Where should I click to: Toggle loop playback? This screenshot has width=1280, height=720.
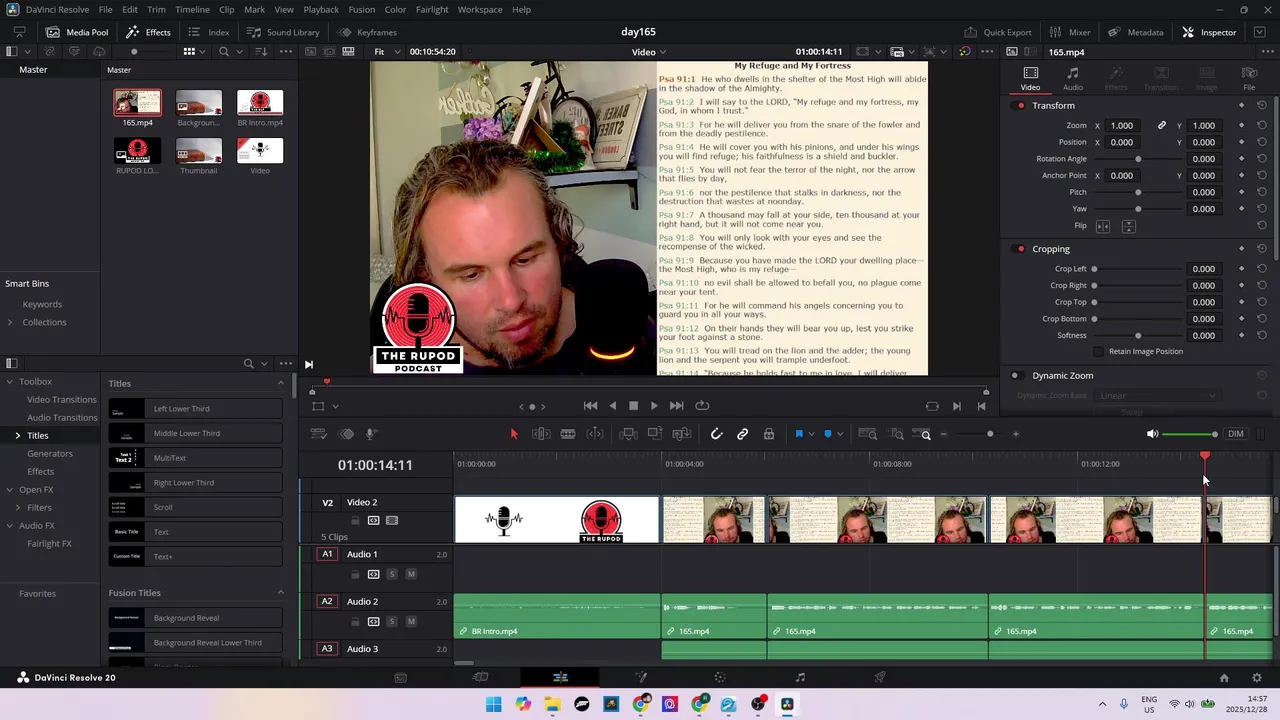702,406
